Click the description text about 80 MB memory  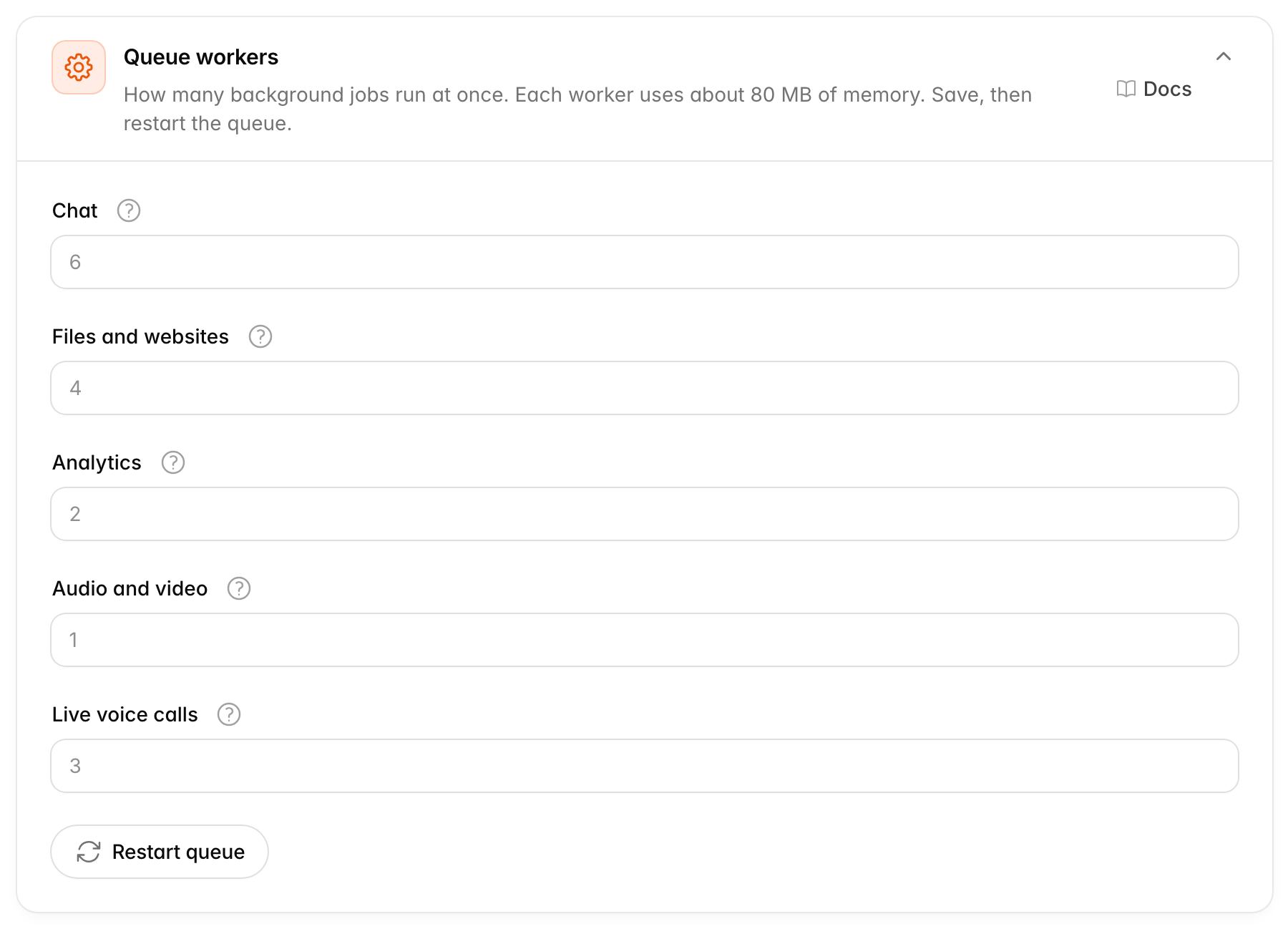point(577,109)
